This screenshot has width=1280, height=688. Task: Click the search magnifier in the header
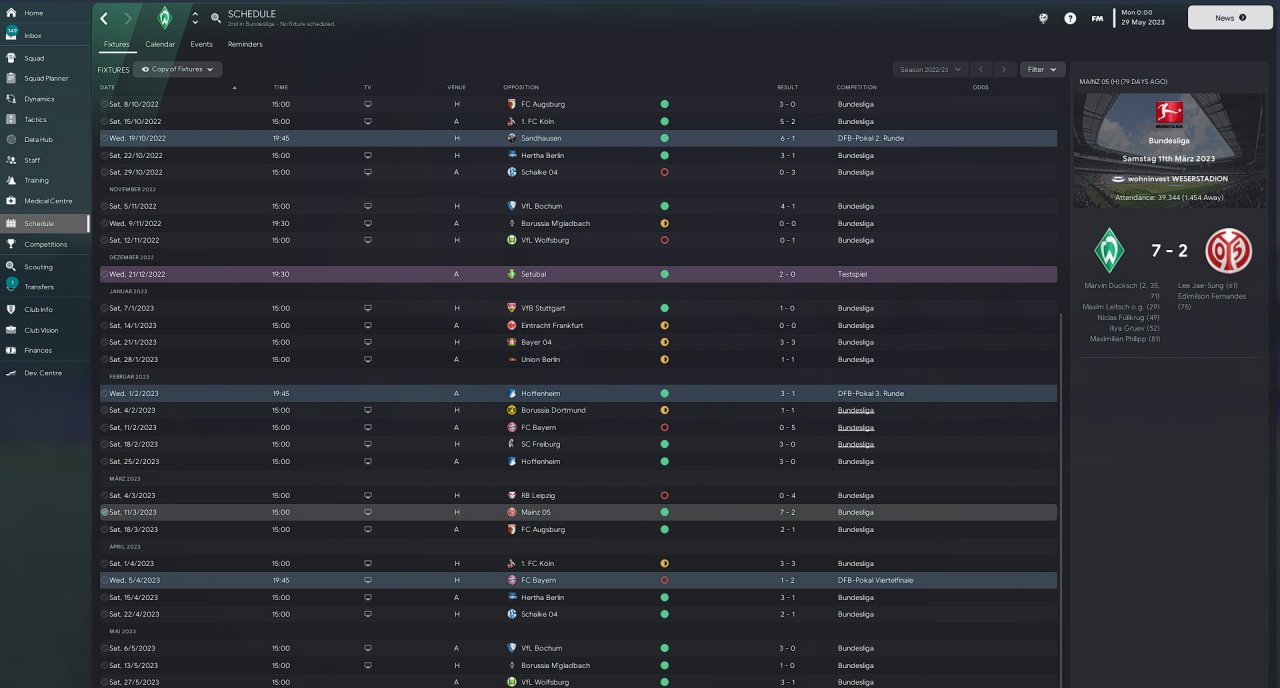(216, 18)
